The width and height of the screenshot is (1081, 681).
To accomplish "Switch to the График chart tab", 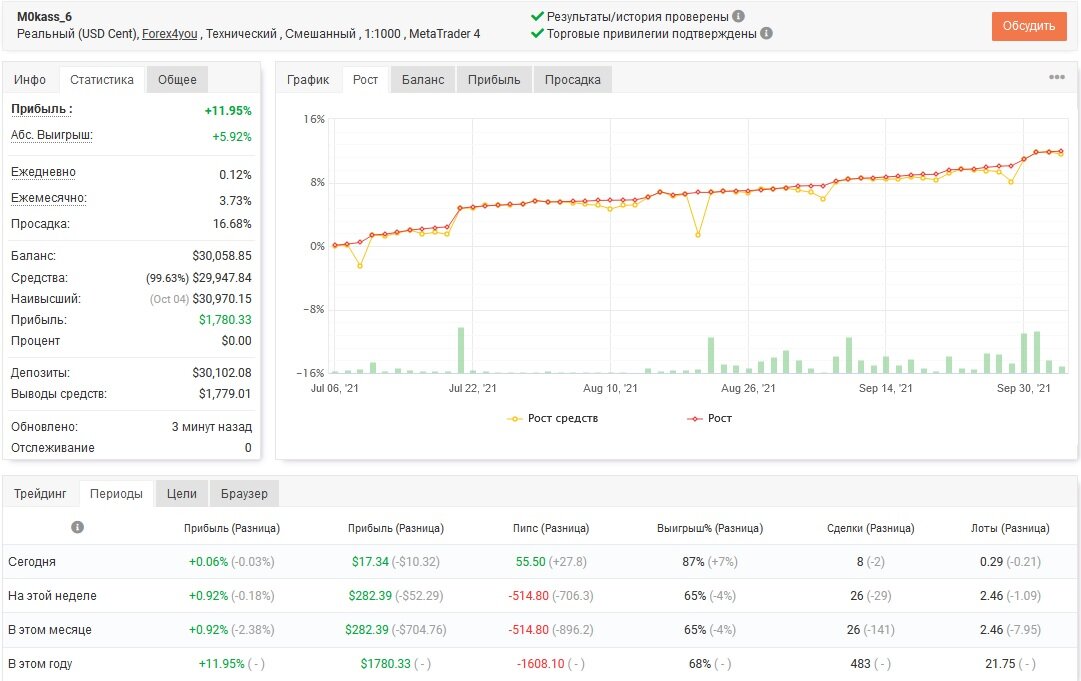I will (x=308, y=79).
